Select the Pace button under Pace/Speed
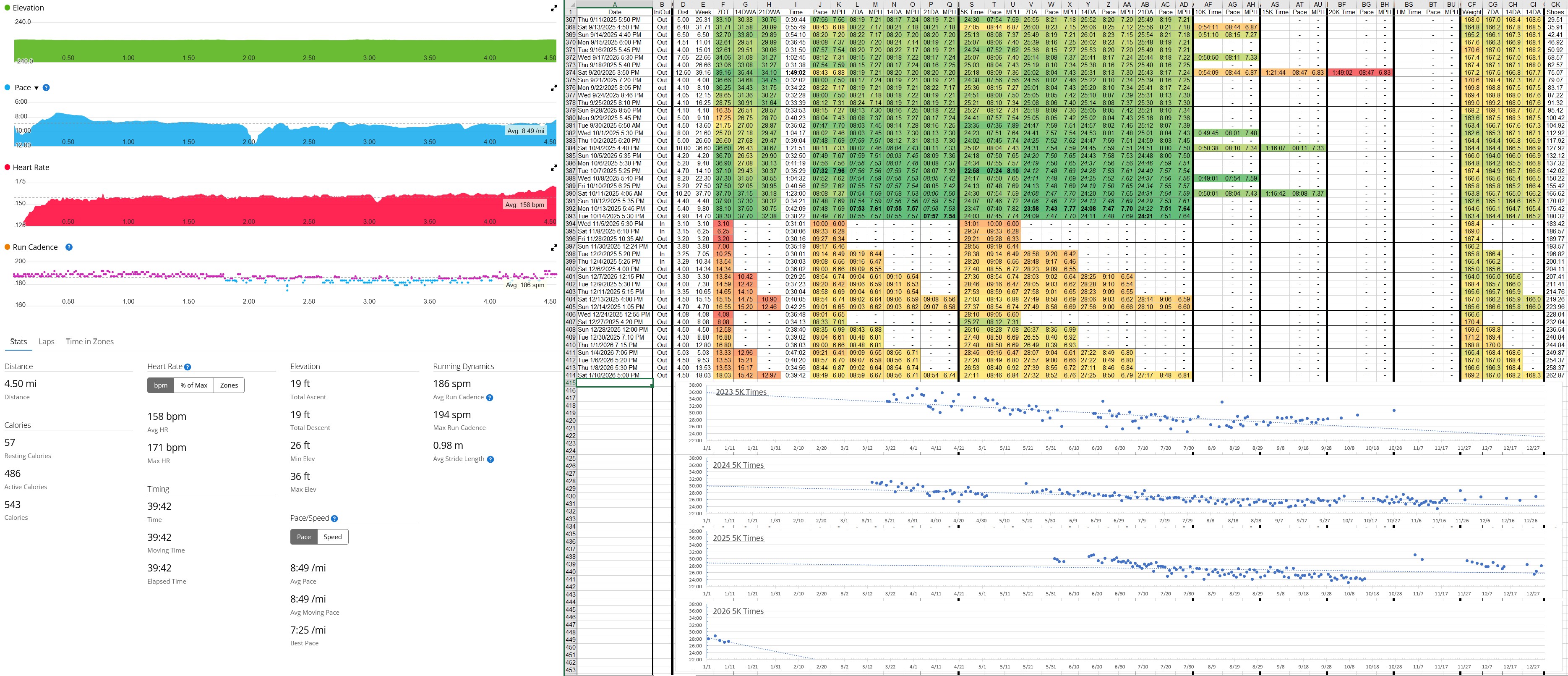The image size is (1568, 676). coord(304,537)
